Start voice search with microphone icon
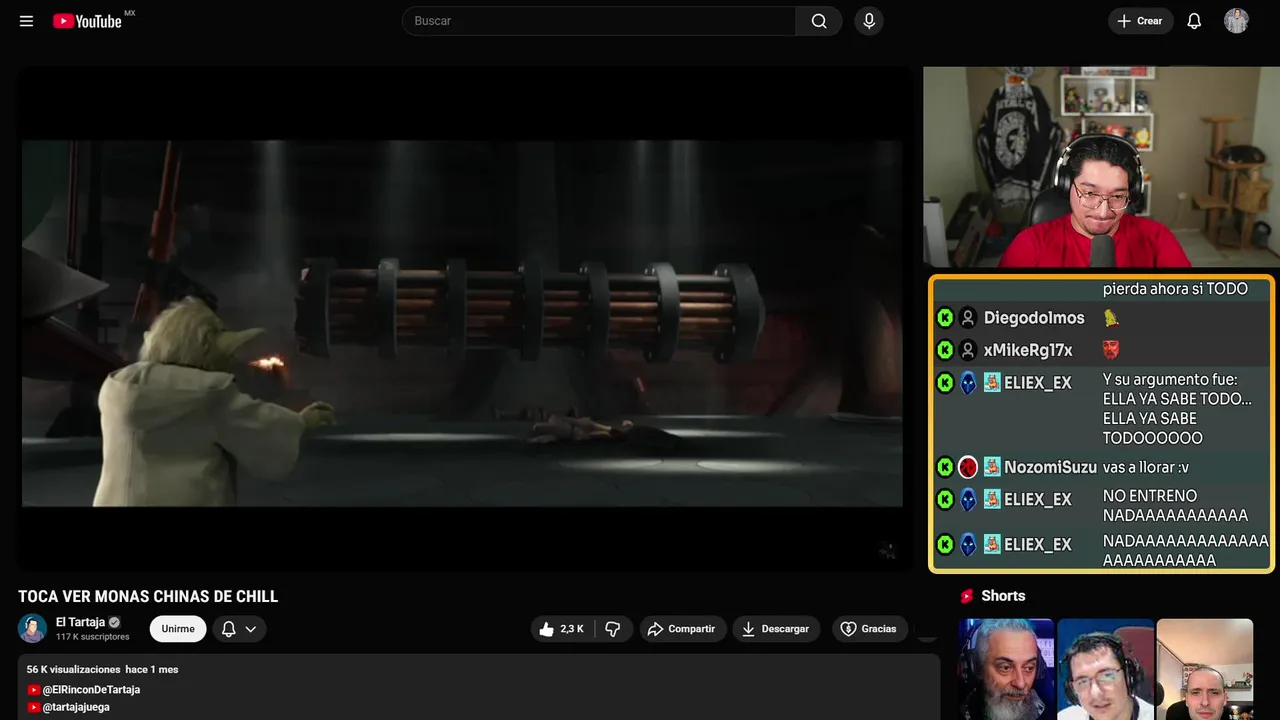This screenshot has height=720, width=1280. point(869,21)
